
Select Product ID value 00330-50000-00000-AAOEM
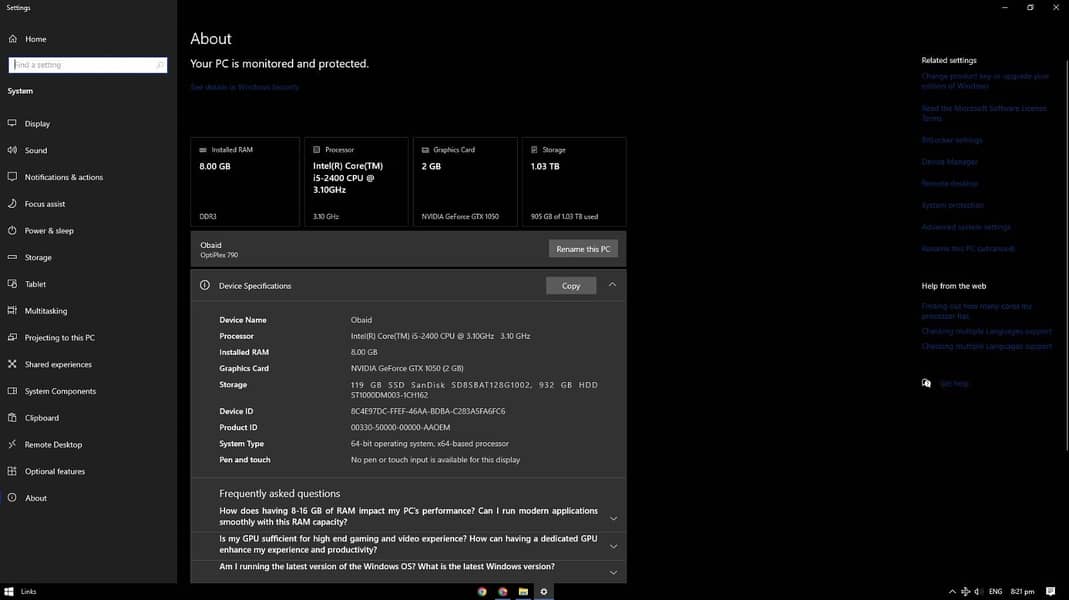[400, 428]
